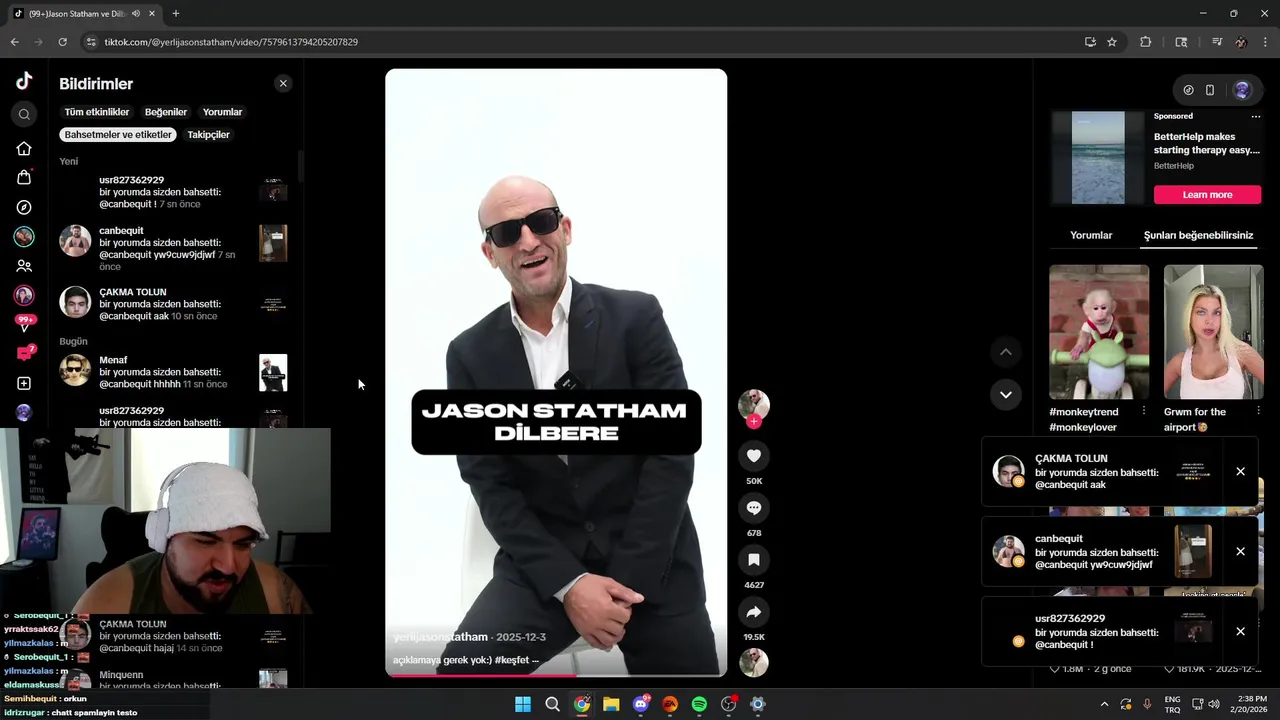
Task: Follow creator with red plus badge
Action: [x=754, y=421]
